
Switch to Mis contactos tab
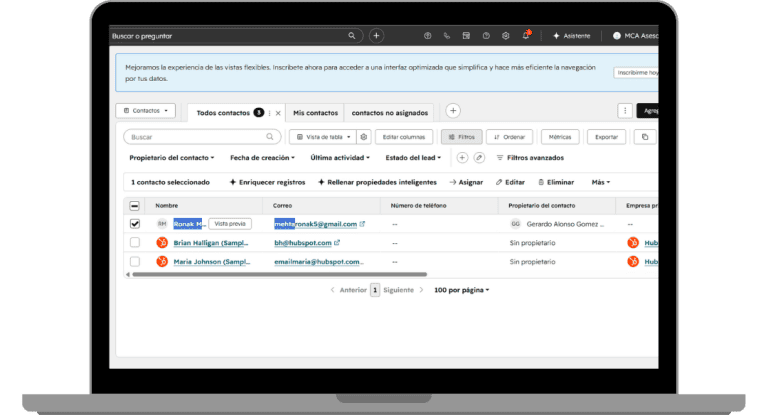point(315,113)
